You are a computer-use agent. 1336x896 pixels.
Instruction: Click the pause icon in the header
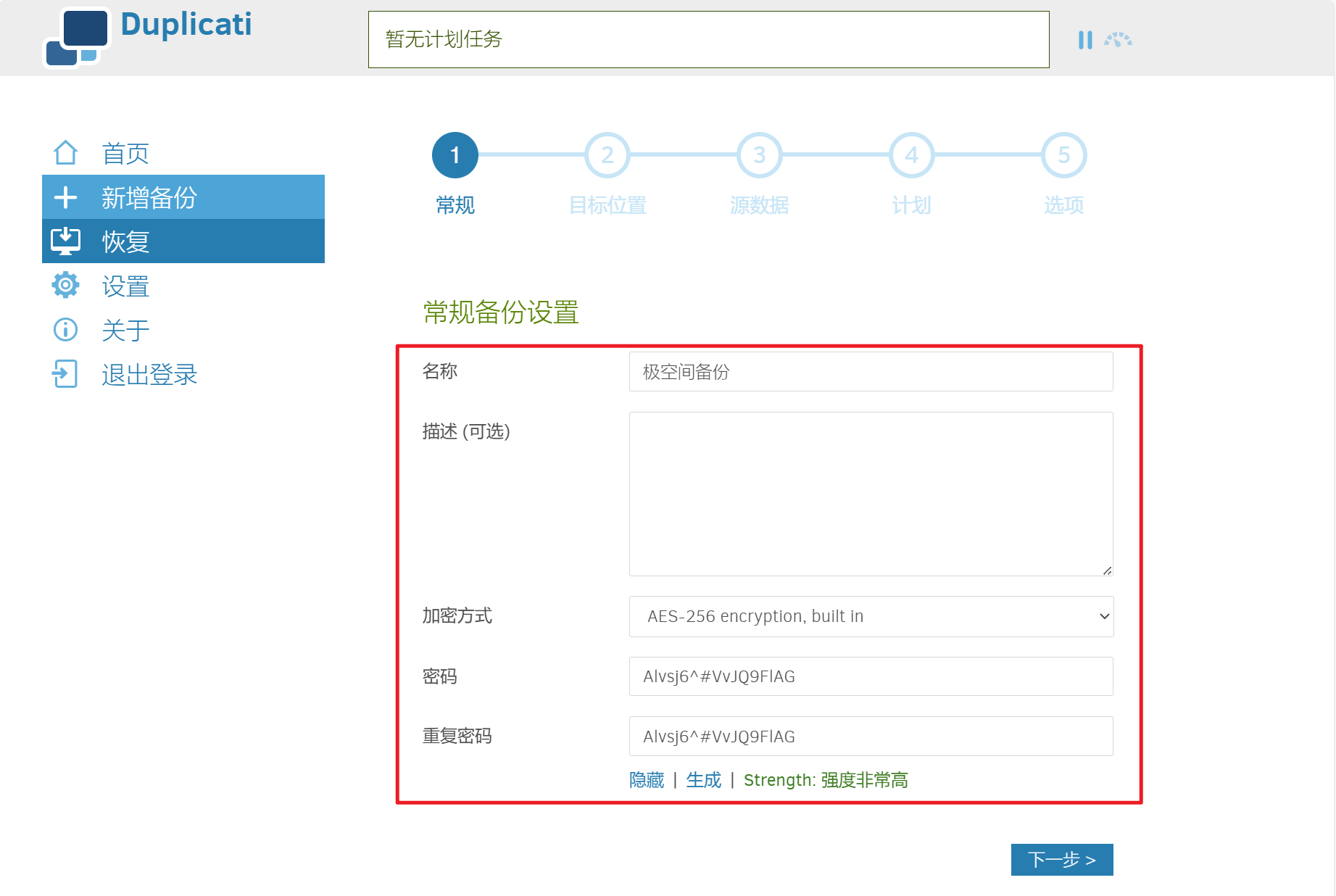point(1085,40)
